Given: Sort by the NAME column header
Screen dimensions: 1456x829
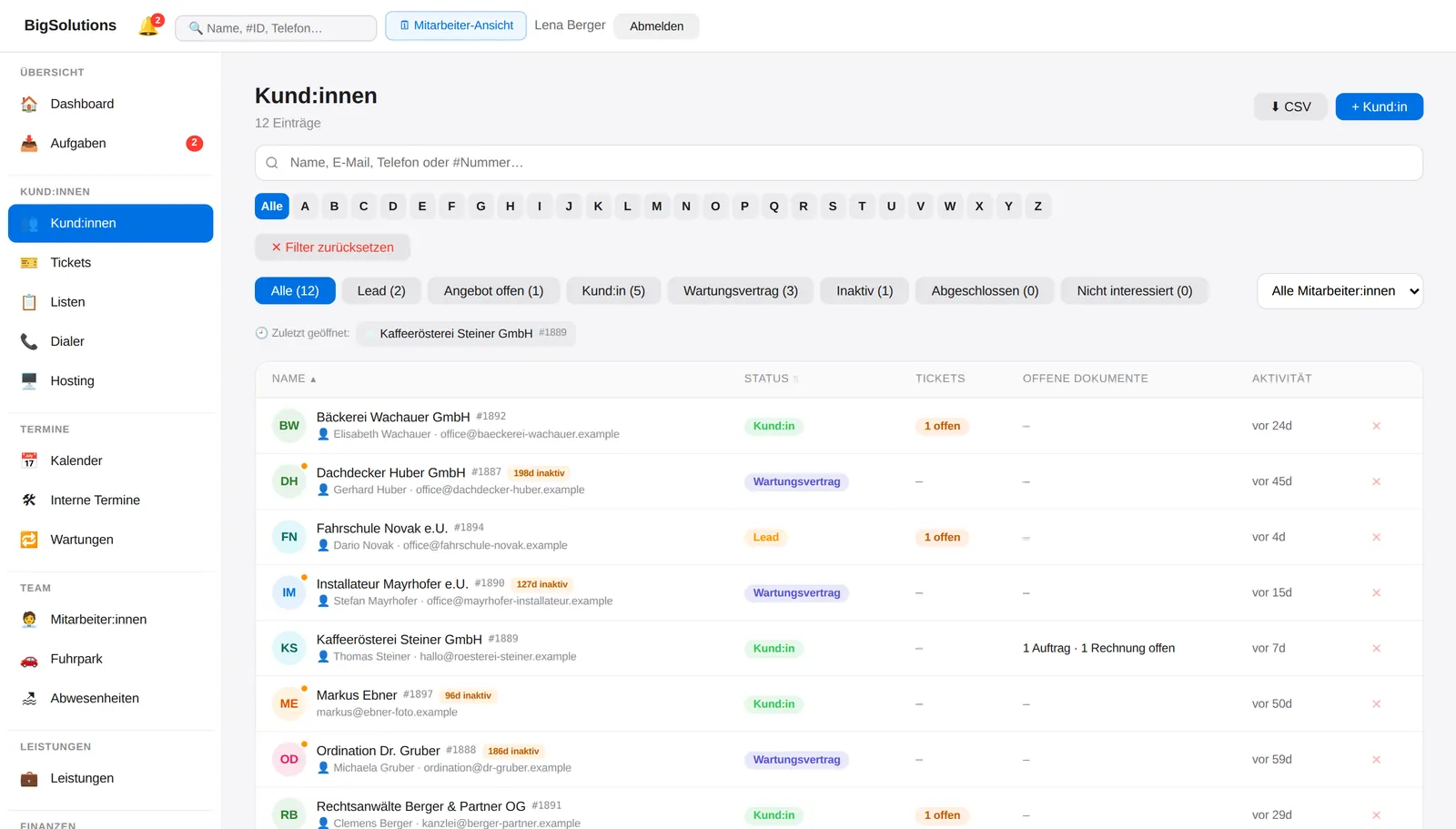Looking at the screenshot, I should pos(294,379).
